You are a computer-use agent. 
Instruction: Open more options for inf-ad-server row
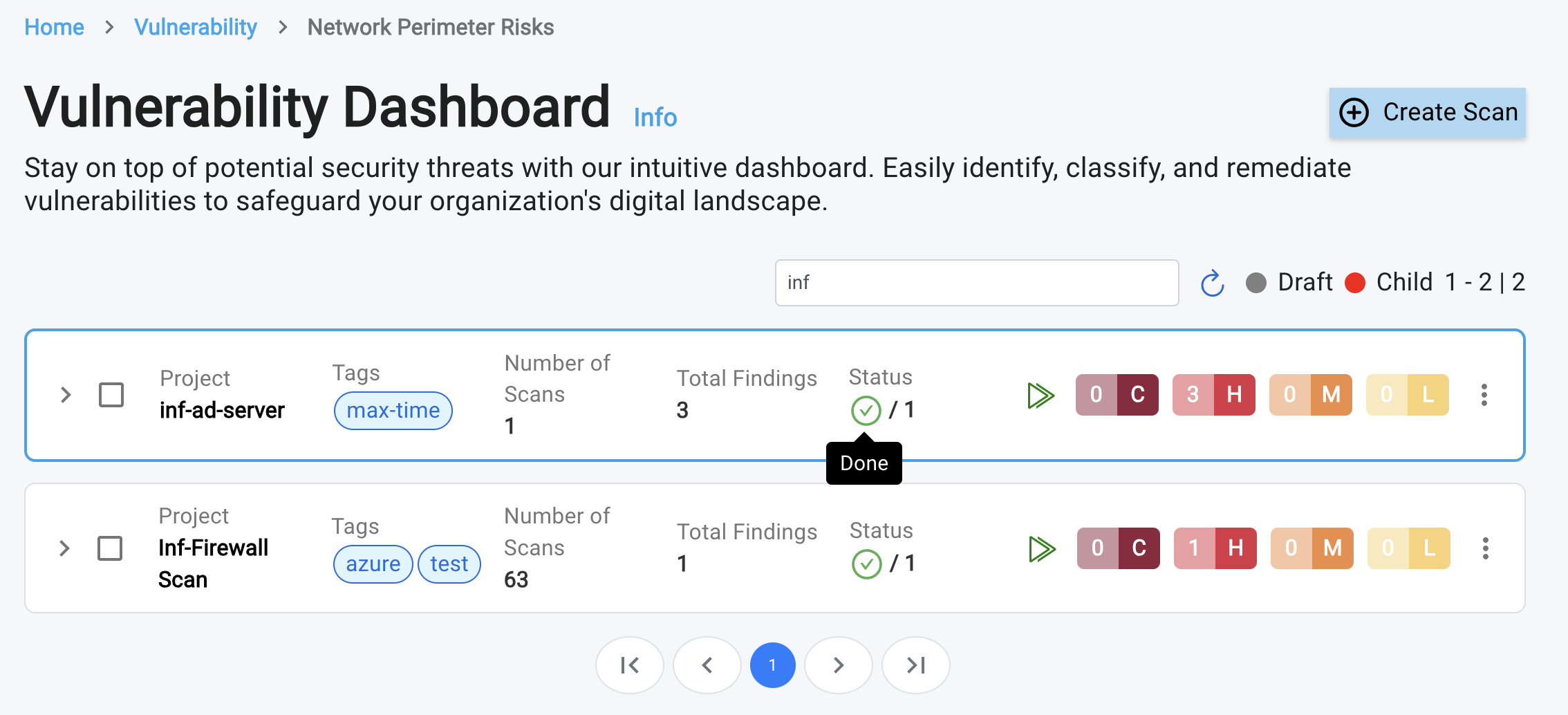[x=1484, y=395]
